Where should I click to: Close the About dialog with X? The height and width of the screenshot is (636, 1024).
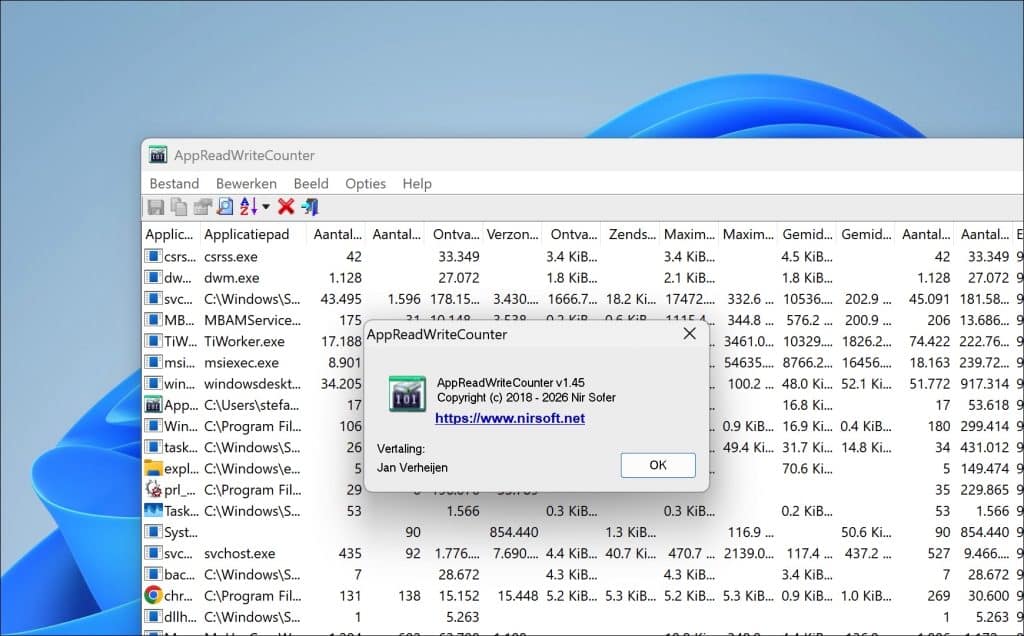point(689,334)
